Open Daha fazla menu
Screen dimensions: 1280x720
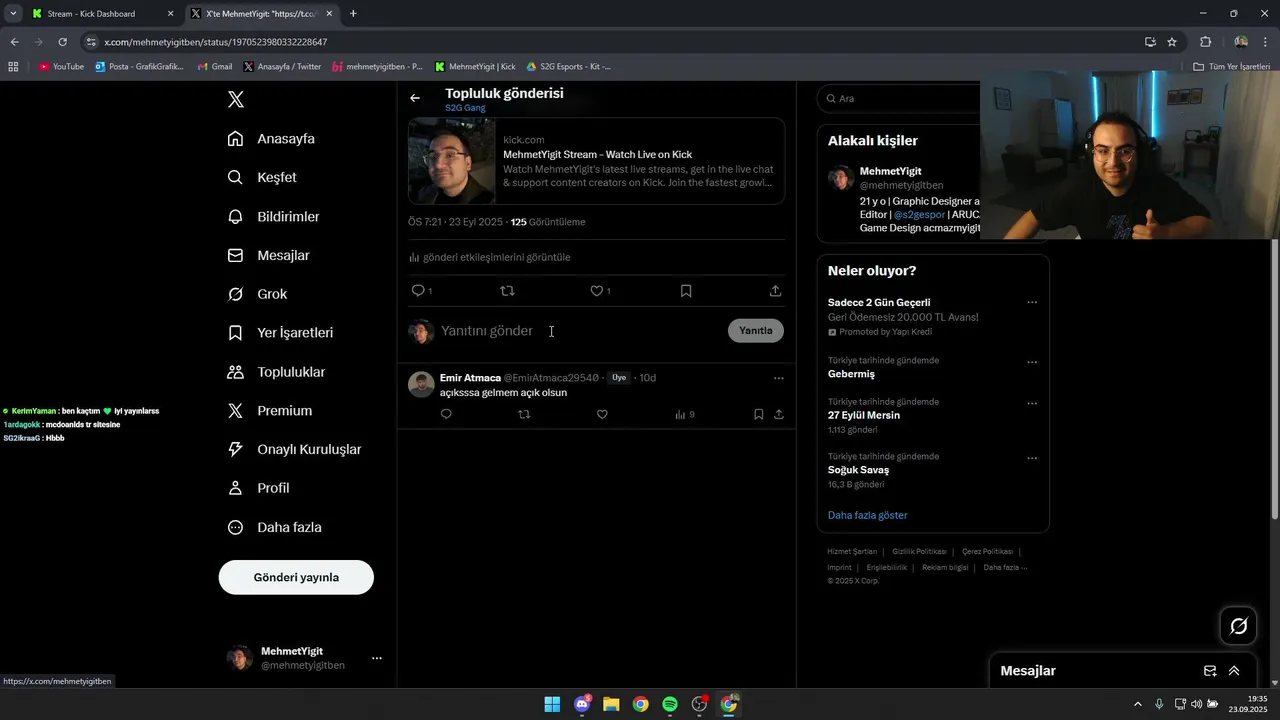(x=274, y=527)
